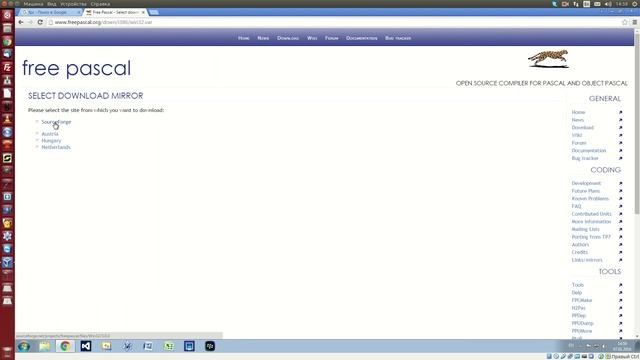Open Download in the top navigation bar
Viewport: 640px width, 360px height.
pyautogui.click(x=288, y=38)
